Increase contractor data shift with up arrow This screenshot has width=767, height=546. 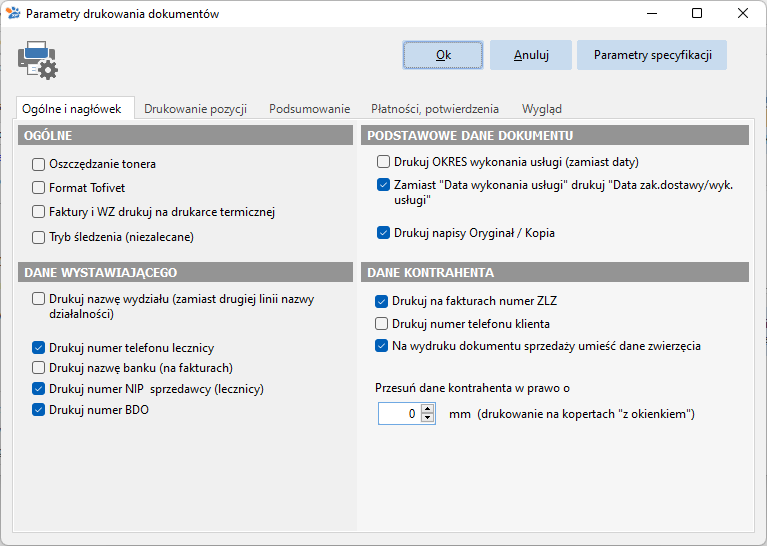coord(428,409)
